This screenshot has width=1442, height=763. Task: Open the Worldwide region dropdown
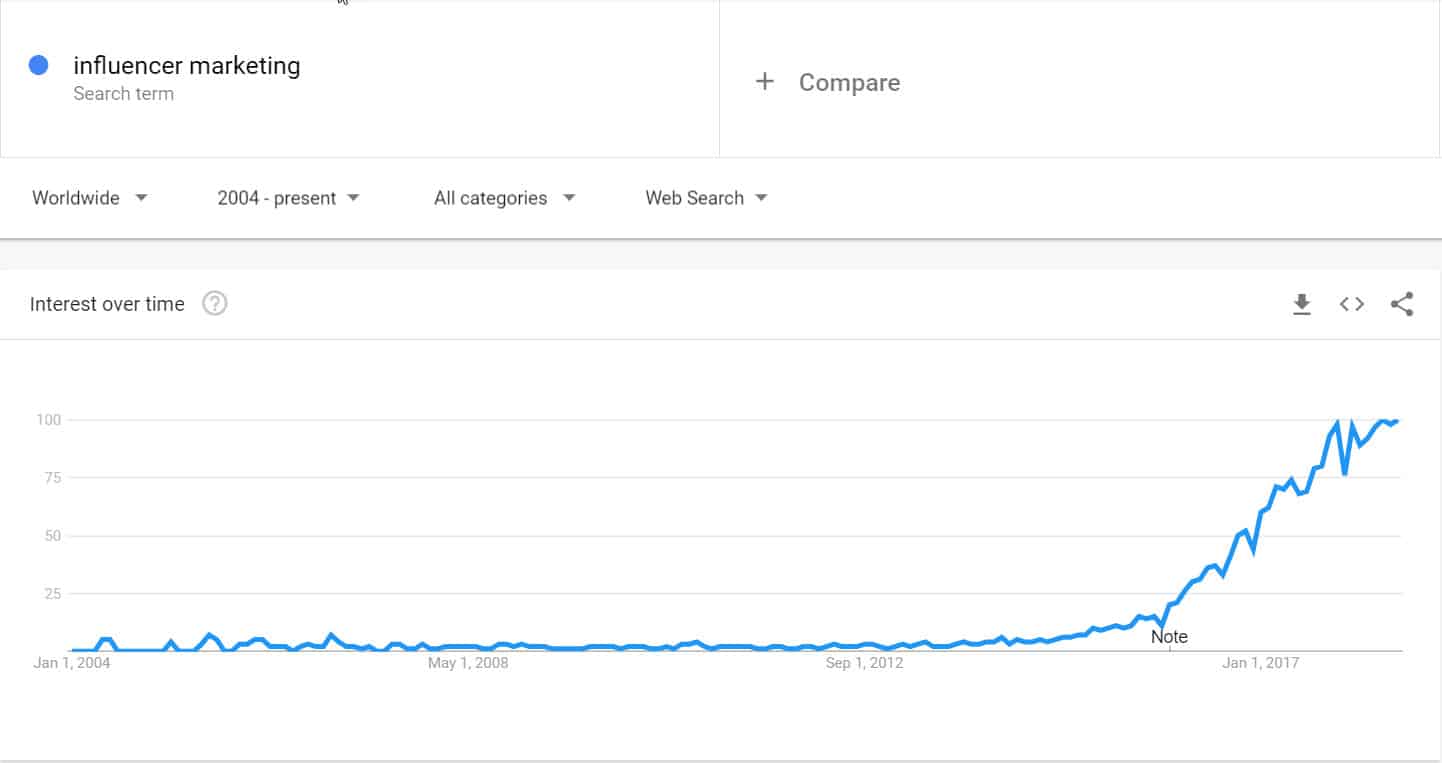90,198
